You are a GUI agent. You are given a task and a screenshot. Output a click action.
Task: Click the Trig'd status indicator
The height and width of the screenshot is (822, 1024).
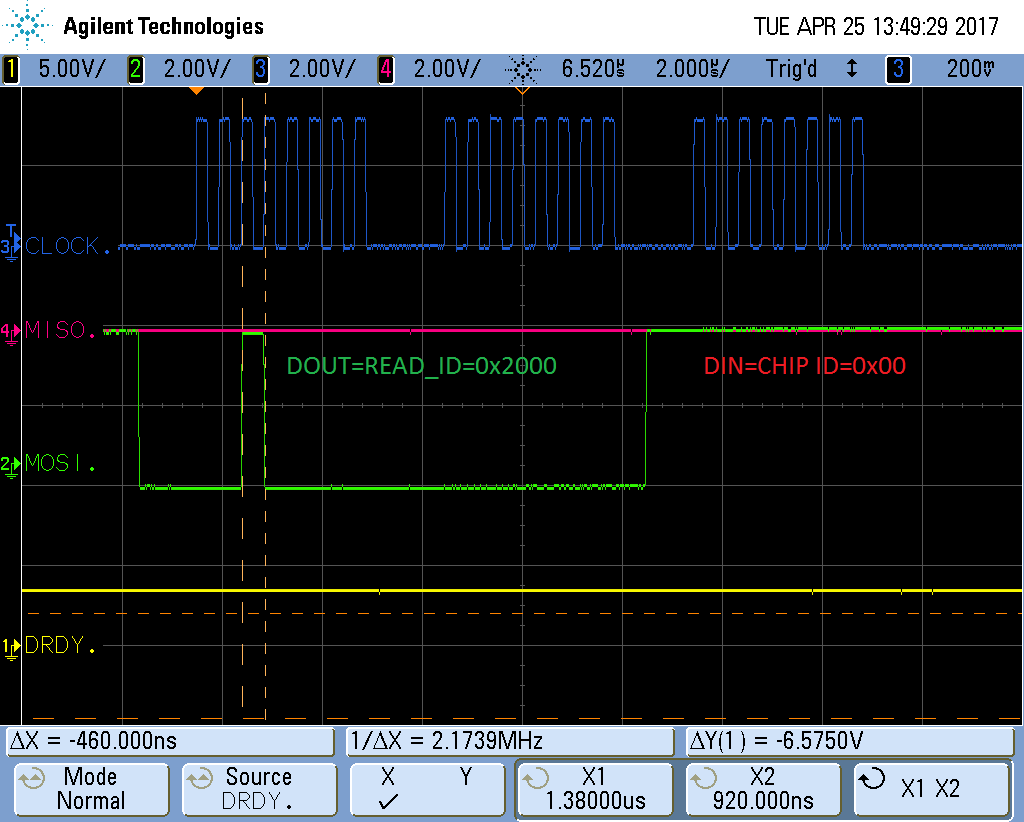tap(791, 69)
